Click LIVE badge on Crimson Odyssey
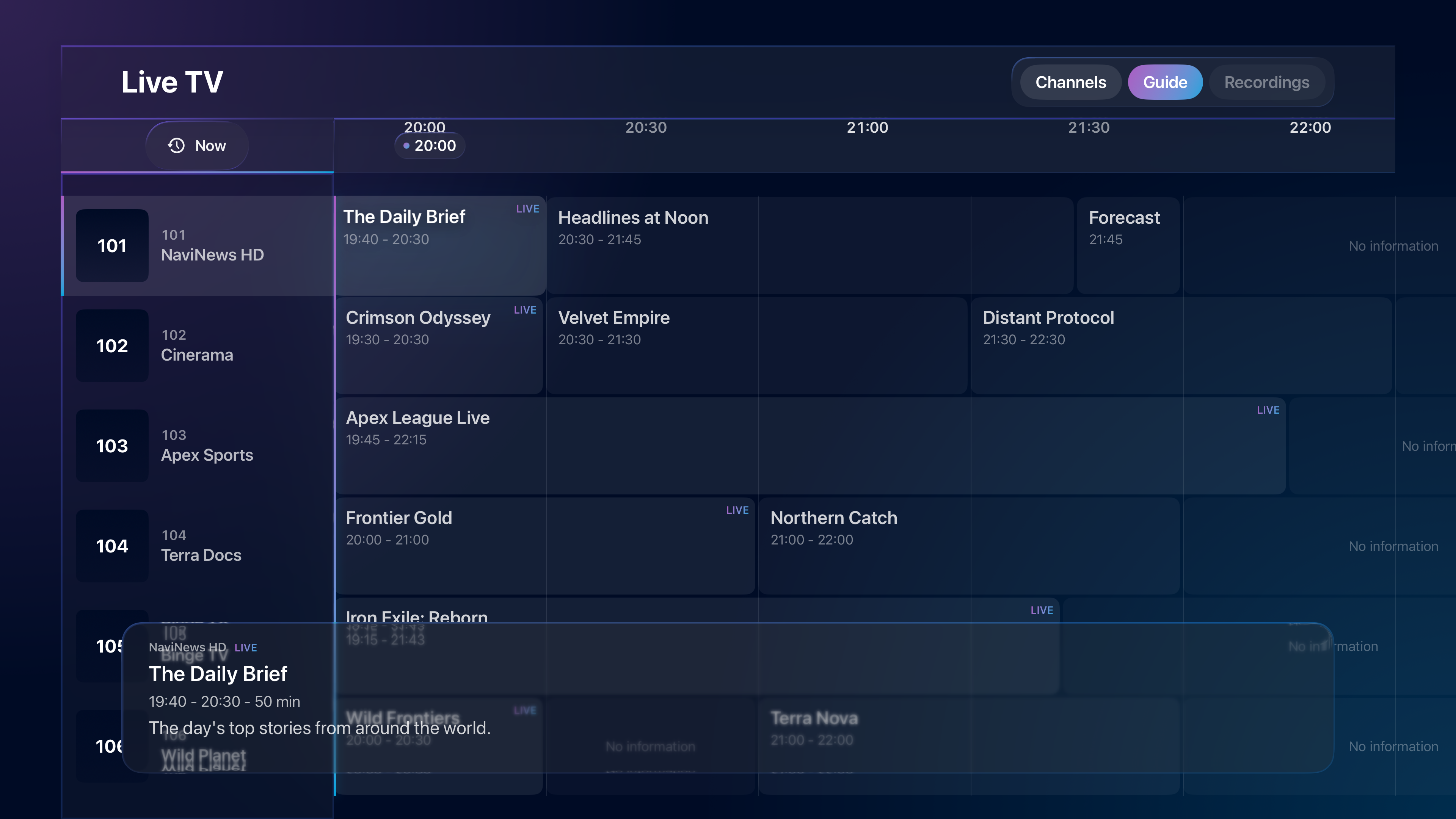This screenshot has height=819, width=1456. pos(525,310)
